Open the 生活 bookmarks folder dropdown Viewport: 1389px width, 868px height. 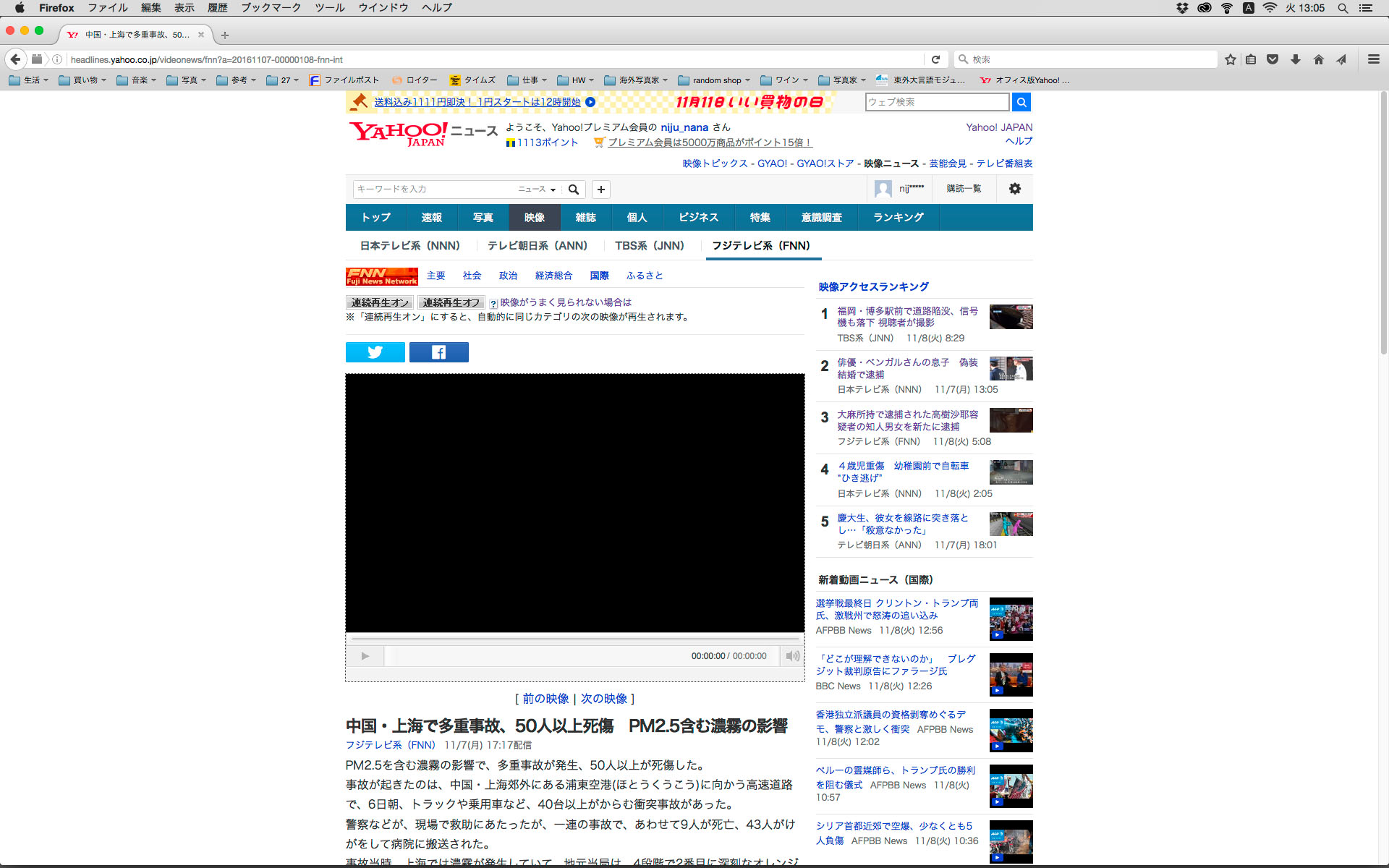29,80
